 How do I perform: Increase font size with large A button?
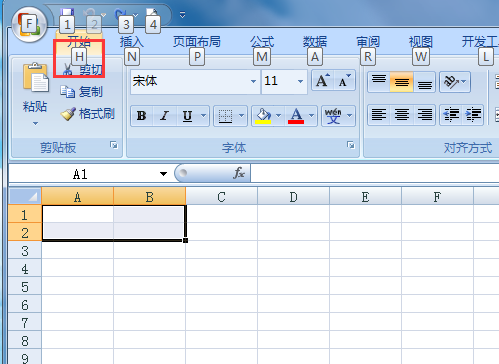(x=322, y=80)
